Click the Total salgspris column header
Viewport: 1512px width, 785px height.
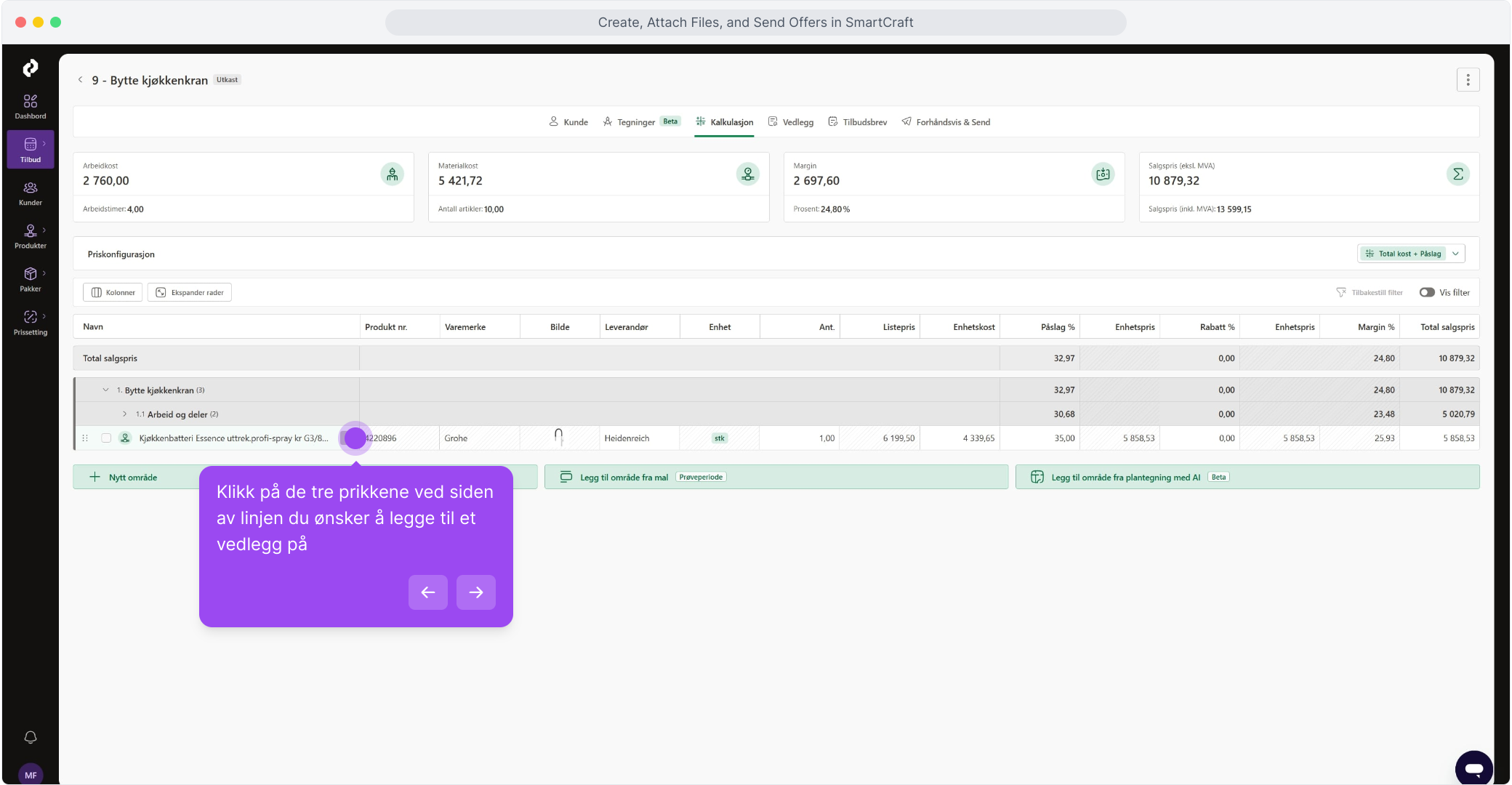[1439, 327]
